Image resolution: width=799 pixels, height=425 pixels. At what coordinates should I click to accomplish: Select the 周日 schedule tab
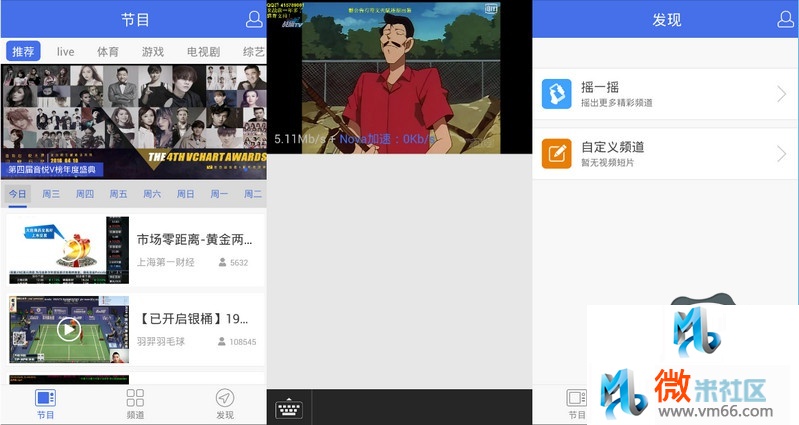click(185, 194)
